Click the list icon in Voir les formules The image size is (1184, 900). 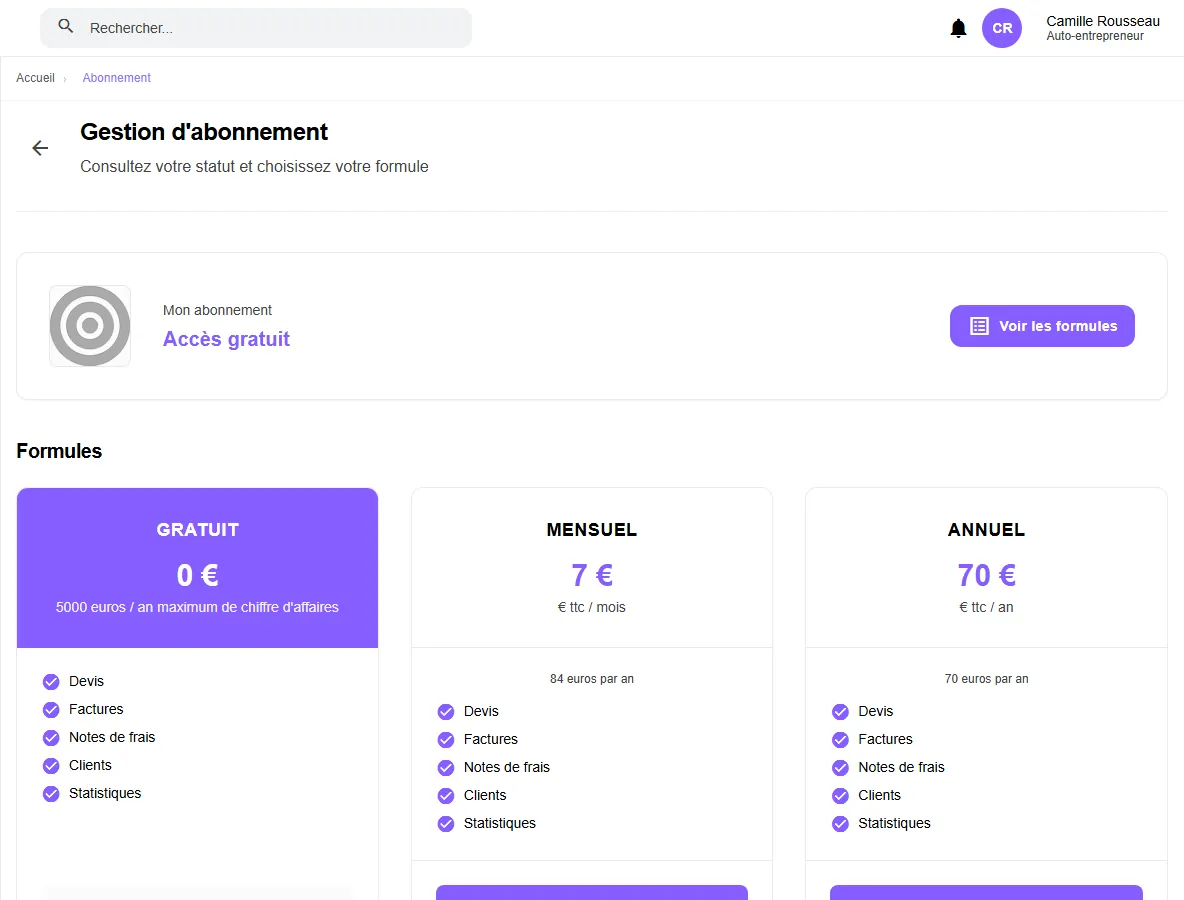point(979,326)
